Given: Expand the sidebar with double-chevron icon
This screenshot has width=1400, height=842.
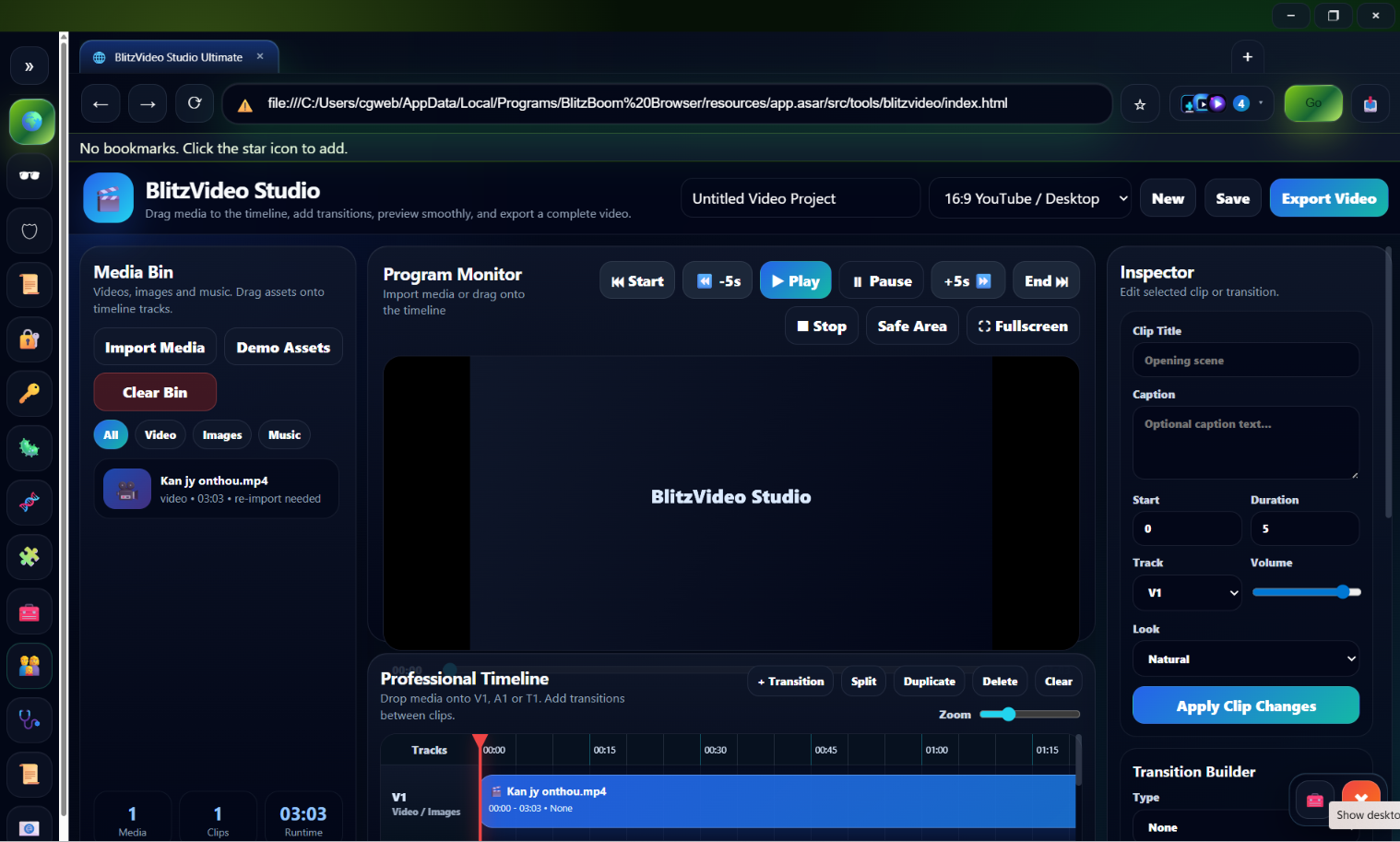Looking at the screenshot, I should (x=30, y=66).
